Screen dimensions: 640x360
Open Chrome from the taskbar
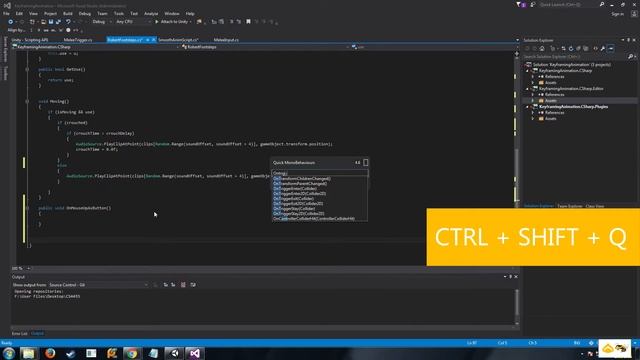point(131,353)
